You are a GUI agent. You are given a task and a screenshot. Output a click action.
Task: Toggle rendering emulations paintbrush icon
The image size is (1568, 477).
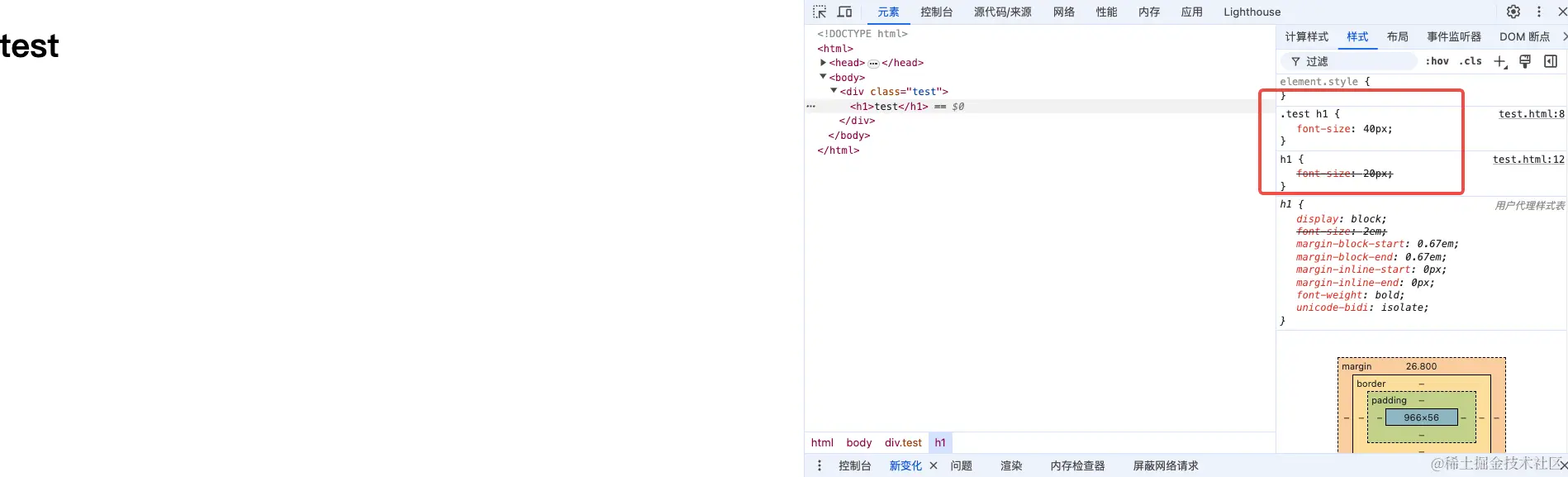click(1525, 61)
